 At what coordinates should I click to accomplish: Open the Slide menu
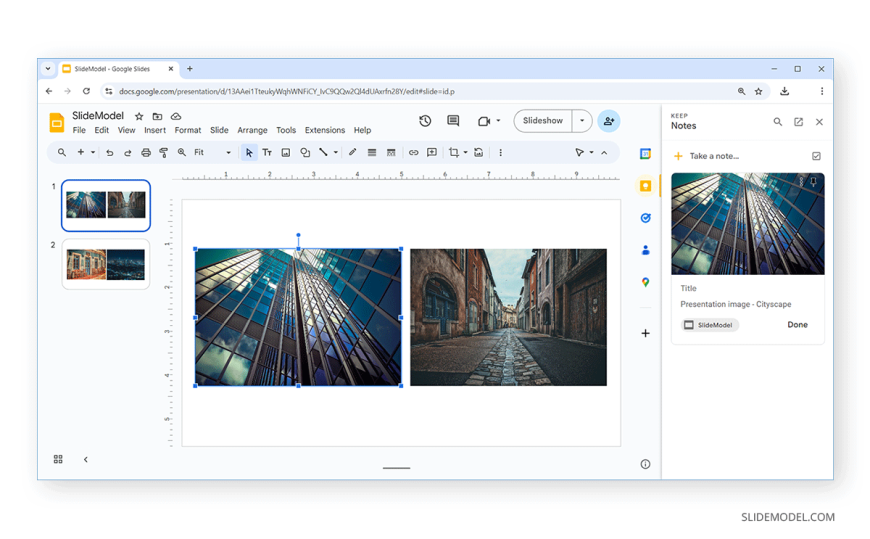tap(219, 130)
